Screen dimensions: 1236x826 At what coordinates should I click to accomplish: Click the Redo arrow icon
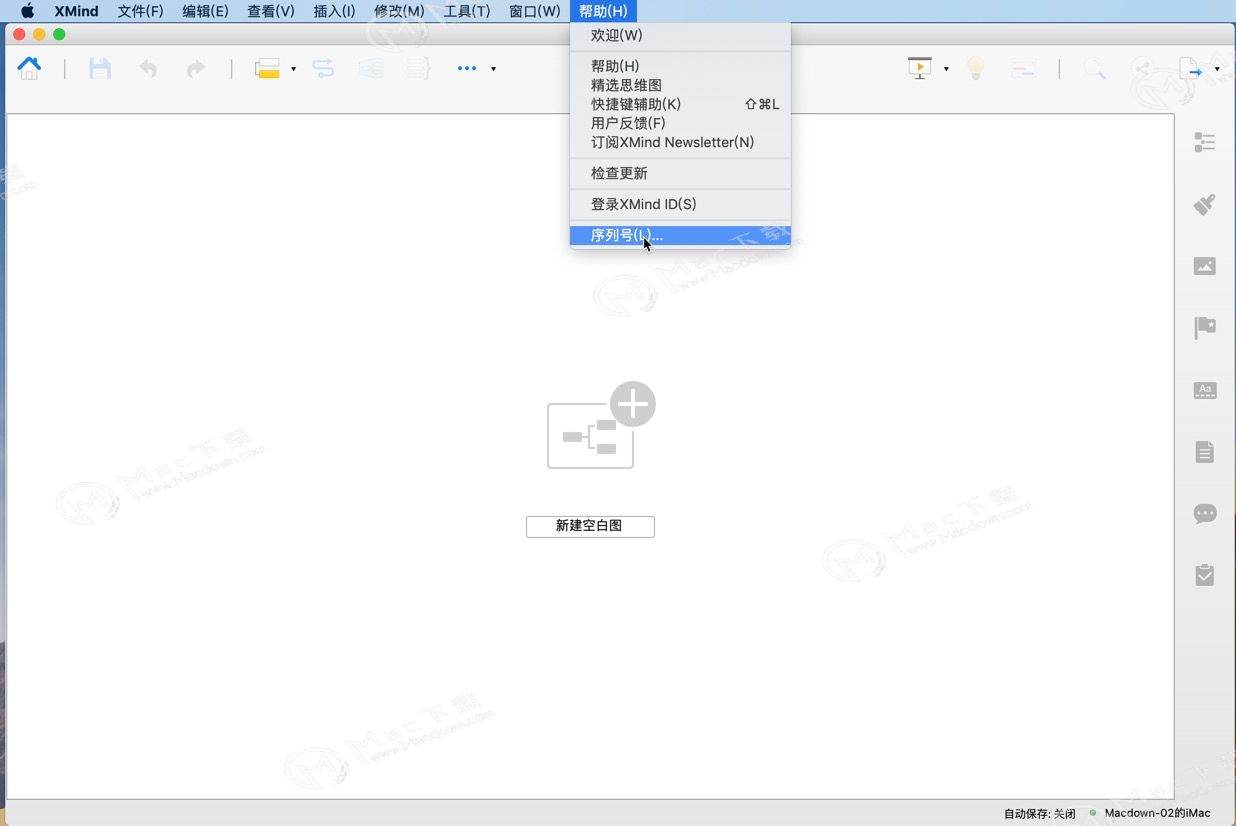point(196,69)
